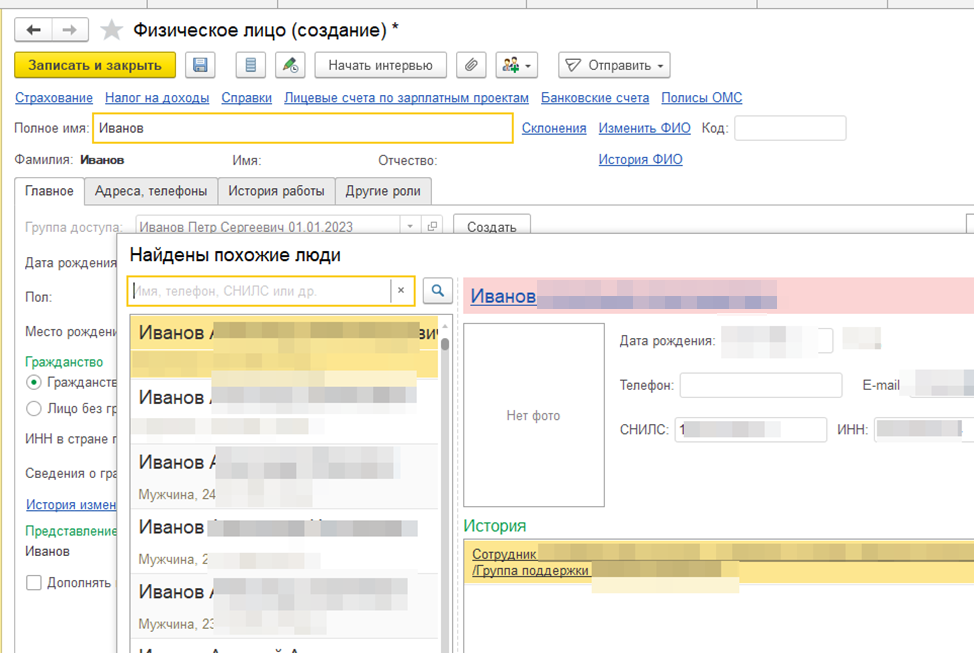974x653 pixels.
Task: Select the Лицо без гражданства radio button
Action: tap(34, 408)
